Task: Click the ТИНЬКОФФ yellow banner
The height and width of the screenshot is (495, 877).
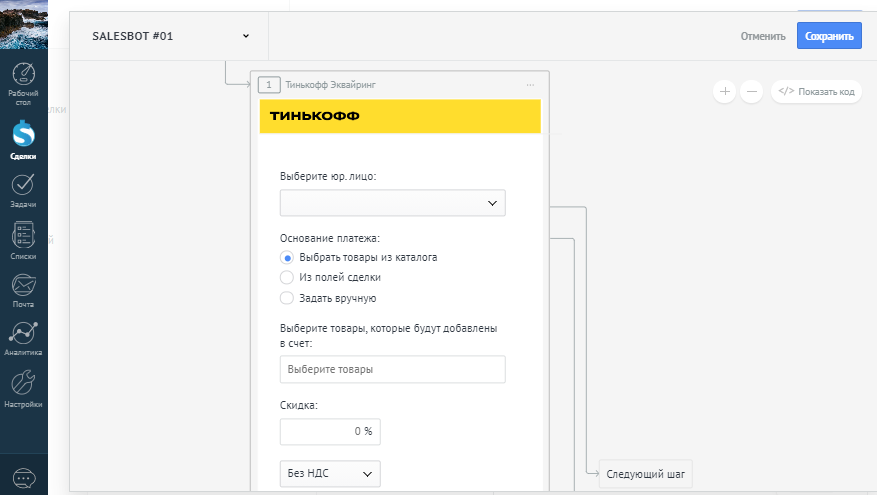Action: click(400, 116)
